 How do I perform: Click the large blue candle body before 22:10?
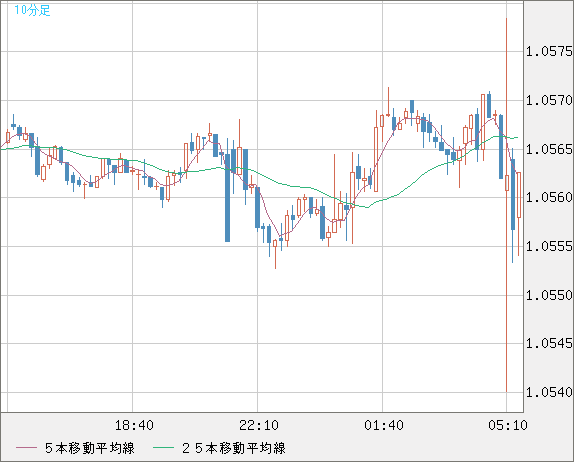click(x=227, y=198)
